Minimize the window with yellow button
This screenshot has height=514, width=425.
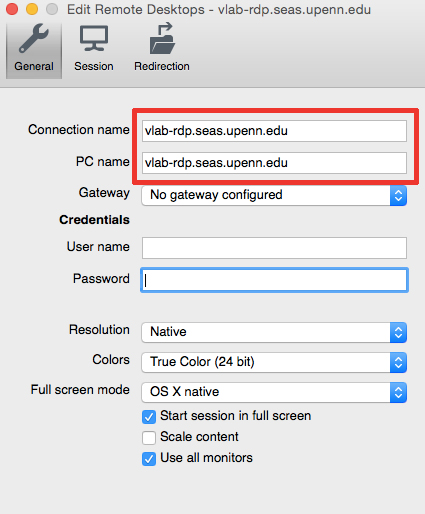pyautogui.click(x=32, y=9)
